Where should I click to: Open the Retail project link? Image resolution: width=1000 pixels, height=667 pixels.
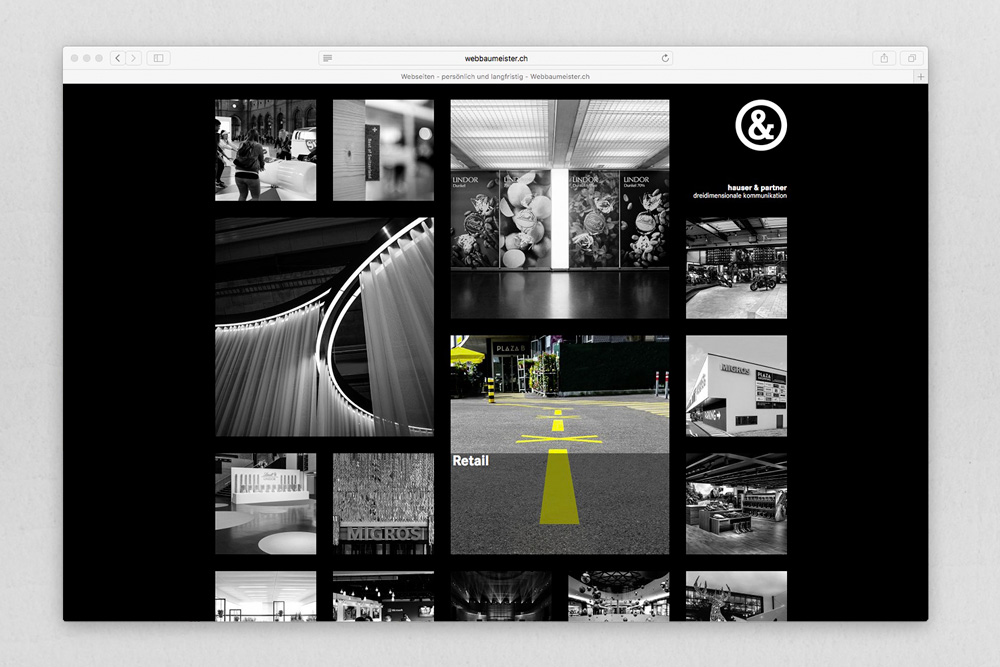point(470,461)
